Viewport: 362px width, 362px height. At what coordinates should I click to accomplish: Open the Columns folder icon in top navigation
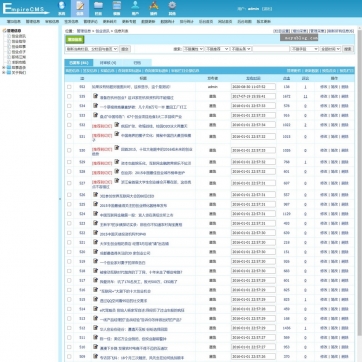click(98, 8)
